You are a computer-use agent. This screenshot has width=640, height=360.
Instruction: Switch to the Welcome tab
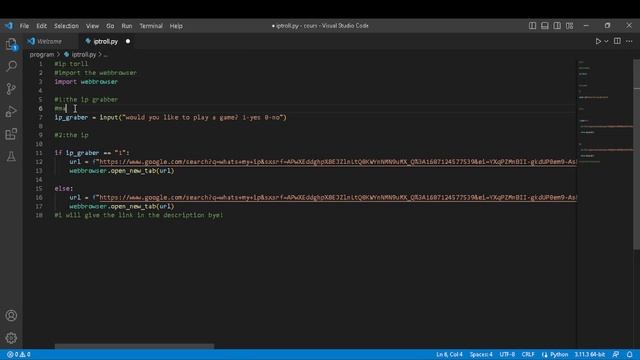coord(49,41)
